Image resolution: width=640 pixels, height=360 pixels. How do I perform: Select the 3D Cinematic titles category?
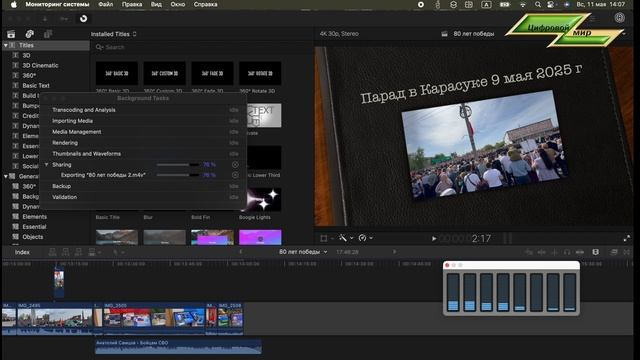tap(40, 65)
